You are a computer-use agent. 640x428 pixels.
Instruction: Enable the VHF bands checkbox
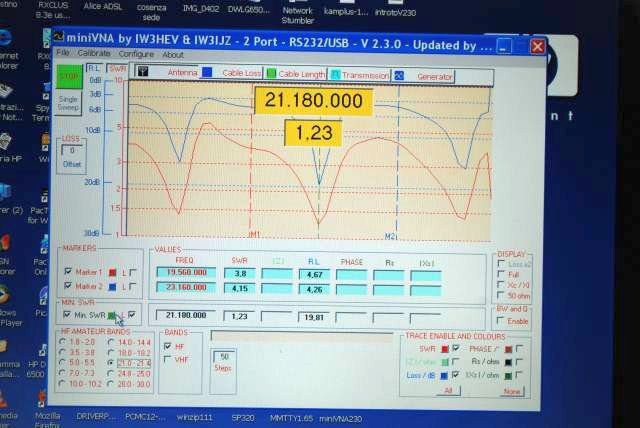tap(167, 359)
